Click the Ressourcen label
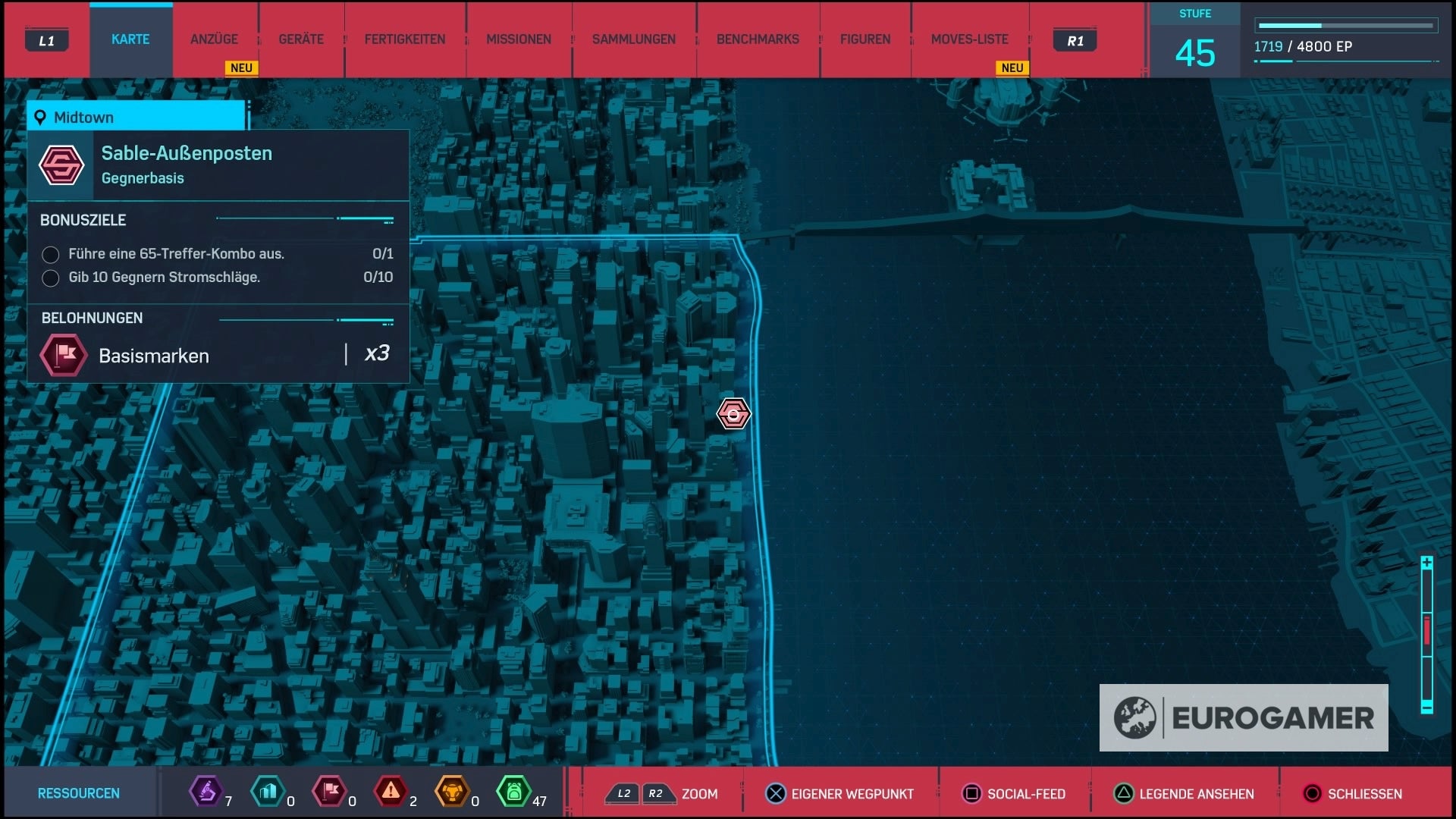 click(79, 793)
